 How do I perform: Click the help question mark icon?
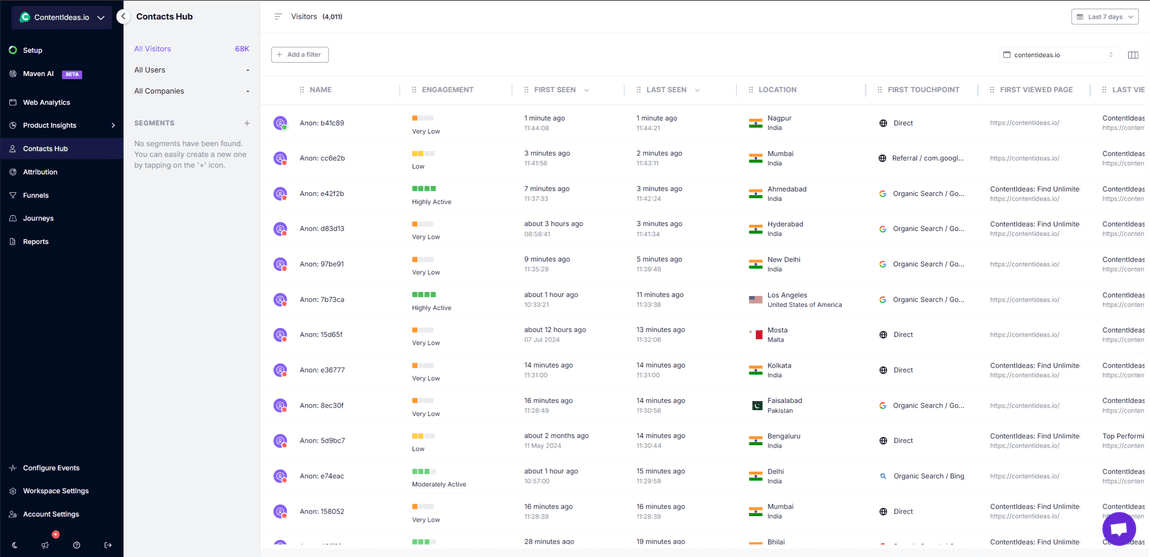tap(76, 545)
